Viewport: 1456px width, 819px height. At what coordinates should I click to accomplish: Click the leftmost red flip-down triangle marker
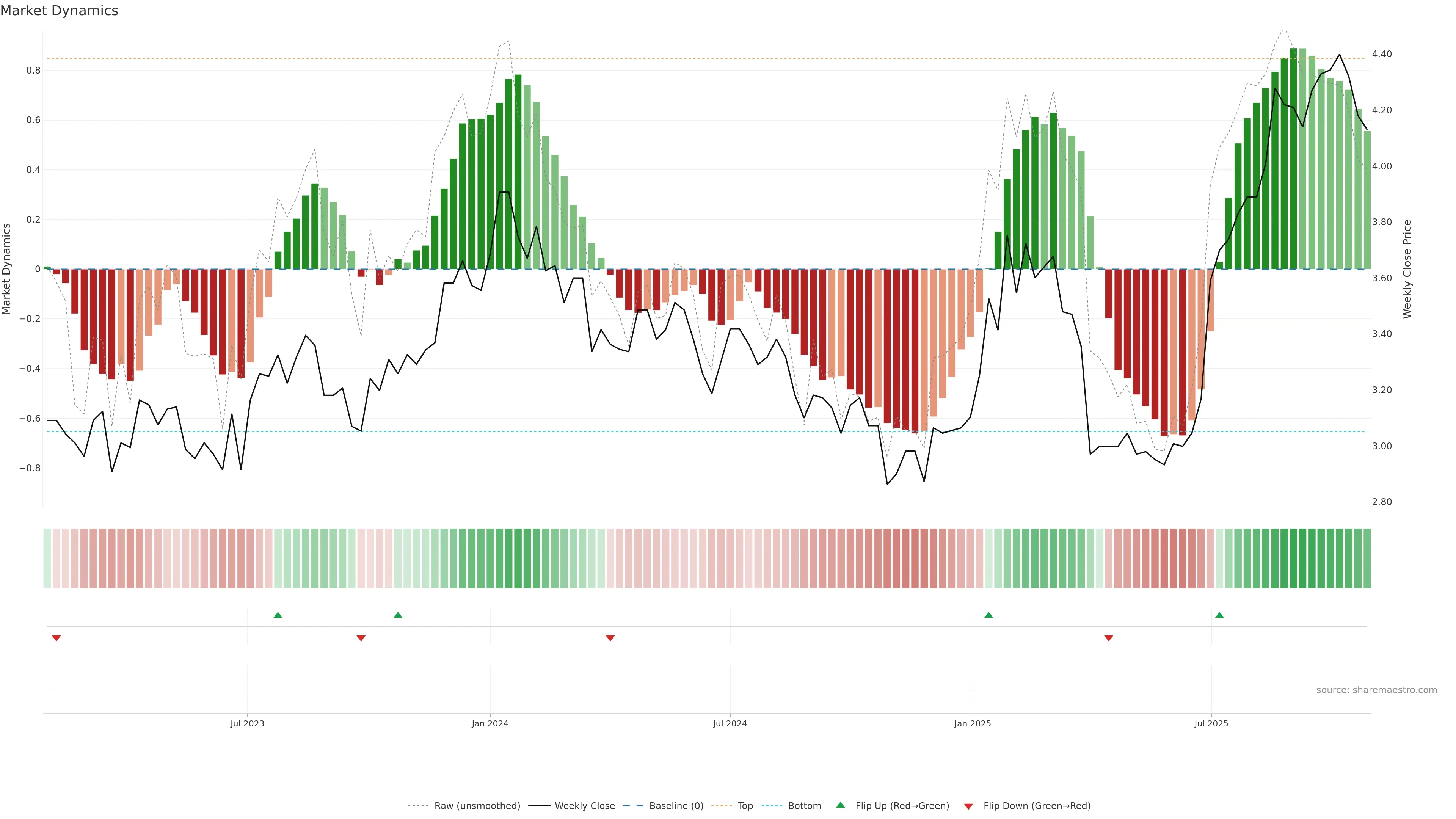(56, 638)
